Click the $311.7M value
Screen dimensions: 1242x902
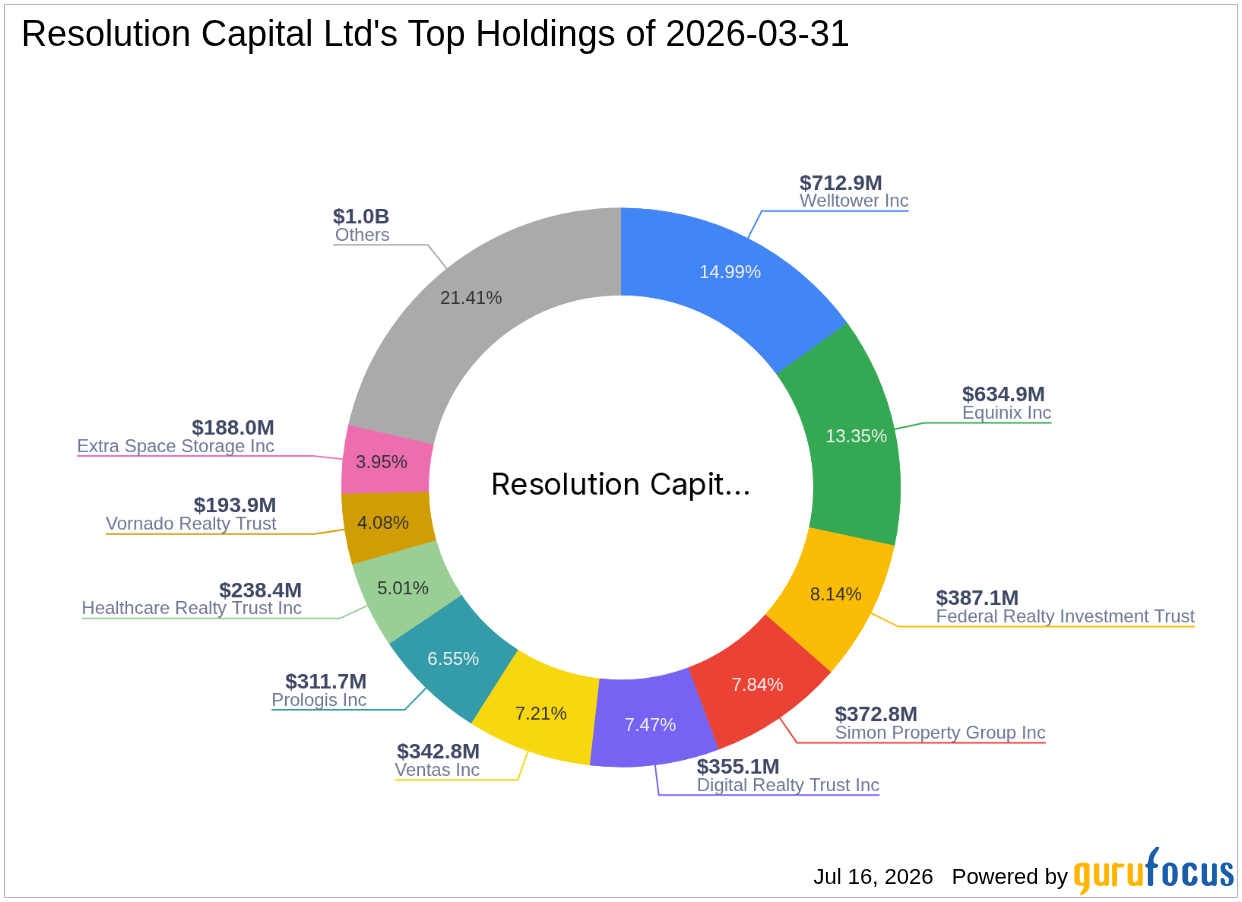pyautogui.click(x=326, y=681)
